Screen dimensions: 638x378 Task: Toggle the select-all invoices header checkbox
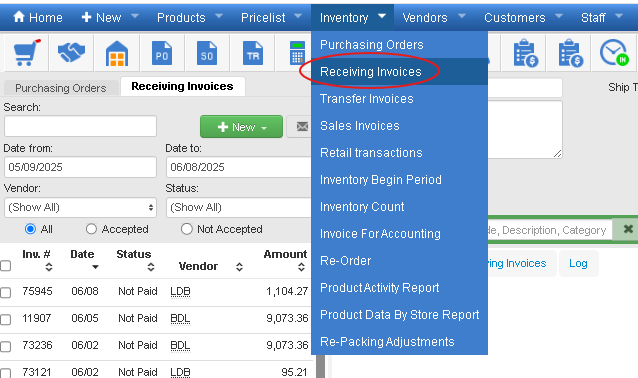(x=5, y=266)
